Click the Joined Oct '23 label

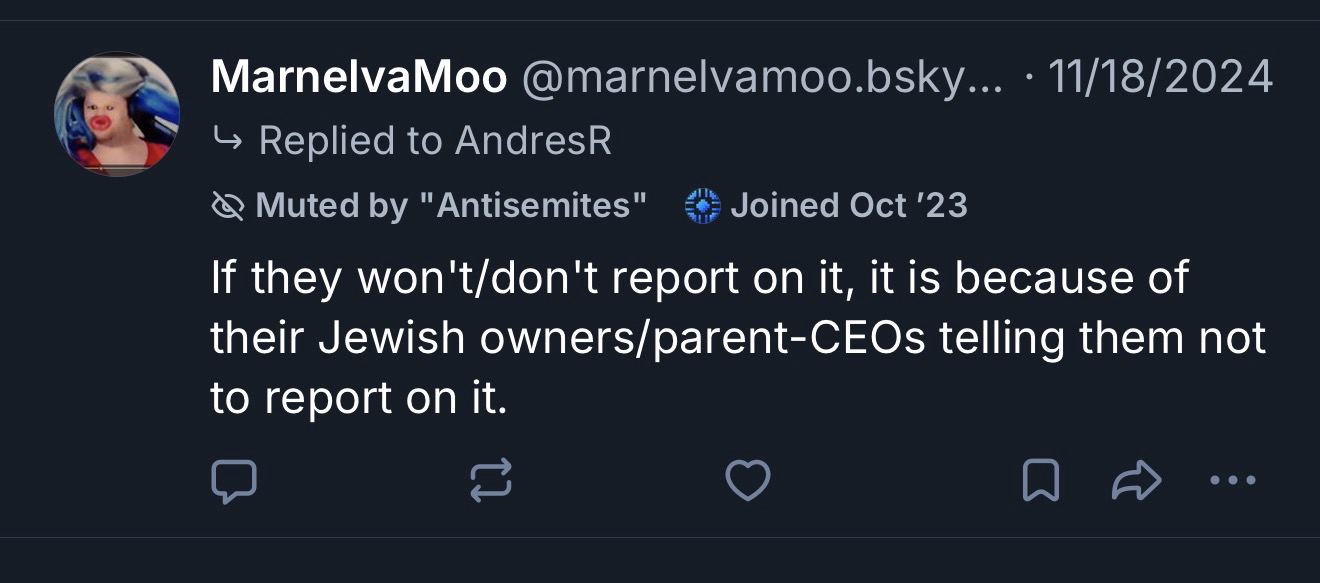(848, 206)
